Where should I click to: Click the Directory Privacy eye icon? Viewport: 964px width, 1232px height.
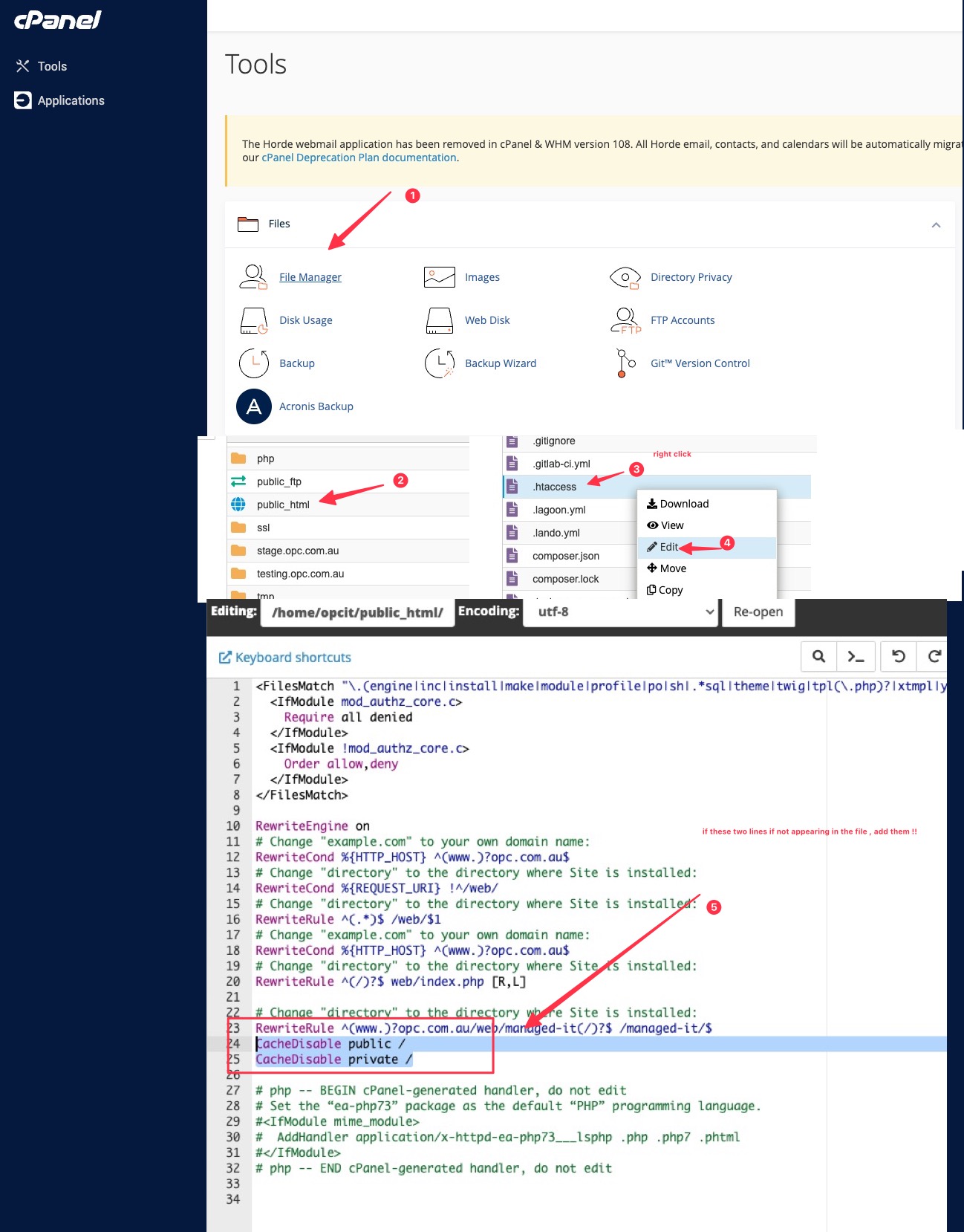click(x=625, y=277)
